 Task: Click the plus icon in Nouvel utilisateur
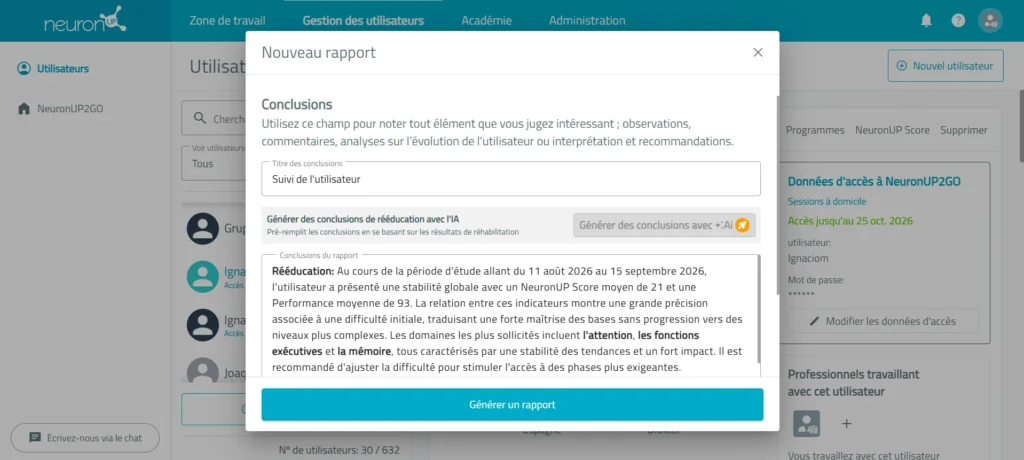pos(902,66)
